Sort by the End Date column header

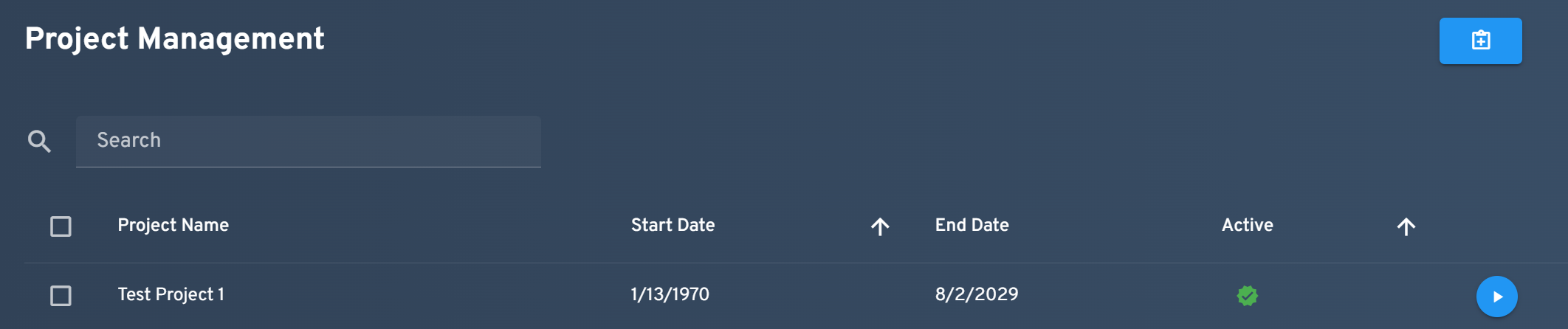click(972, 225)
